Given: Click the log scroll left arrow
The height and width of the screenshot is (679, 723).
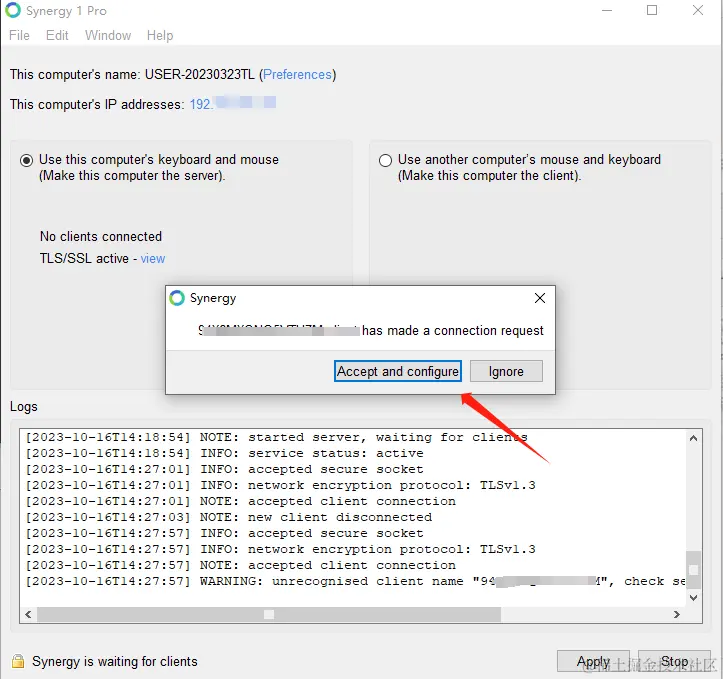Looking at the screenshot, I should (x=29, y=614).
